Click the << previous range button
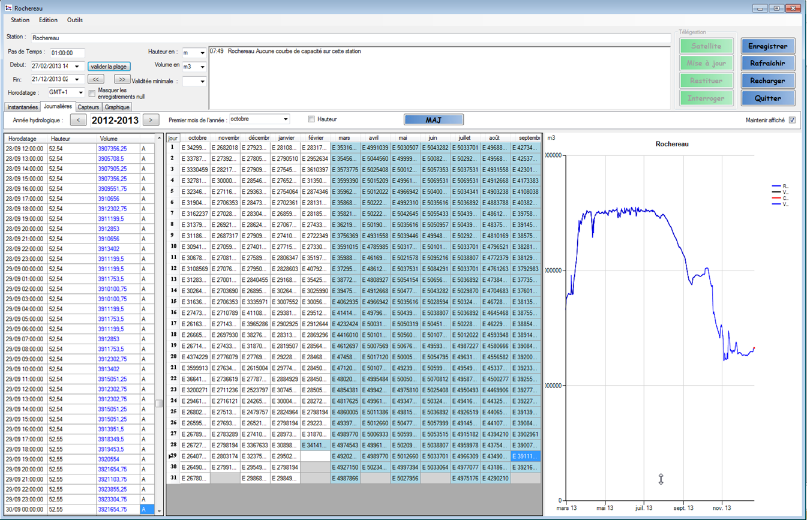This screenshot has height=520, width=807. coord(96,80)
